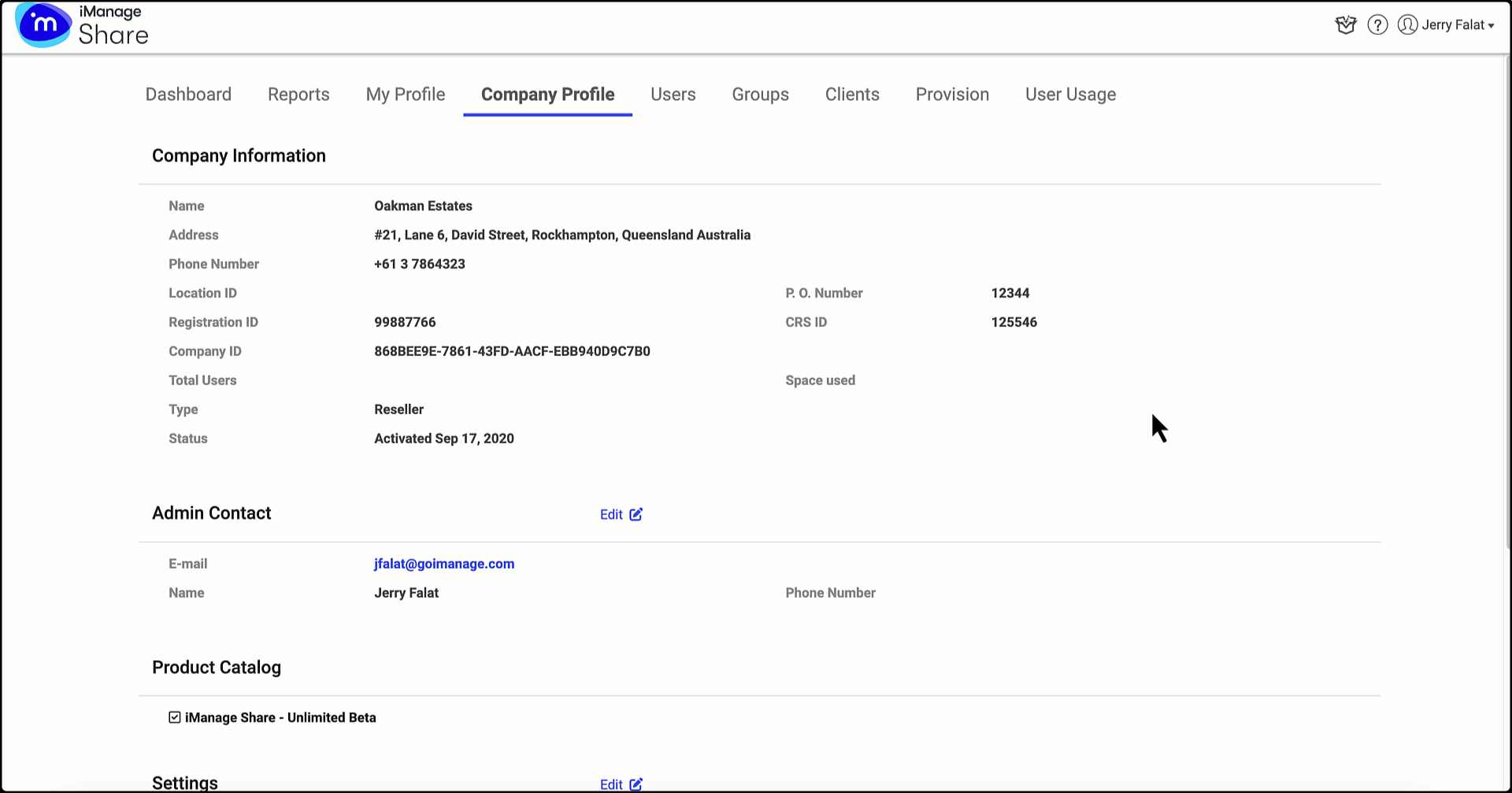Click the pencil icon beside Admin Contact Edit
The image size is (1512, 793).
coord(637,514)
